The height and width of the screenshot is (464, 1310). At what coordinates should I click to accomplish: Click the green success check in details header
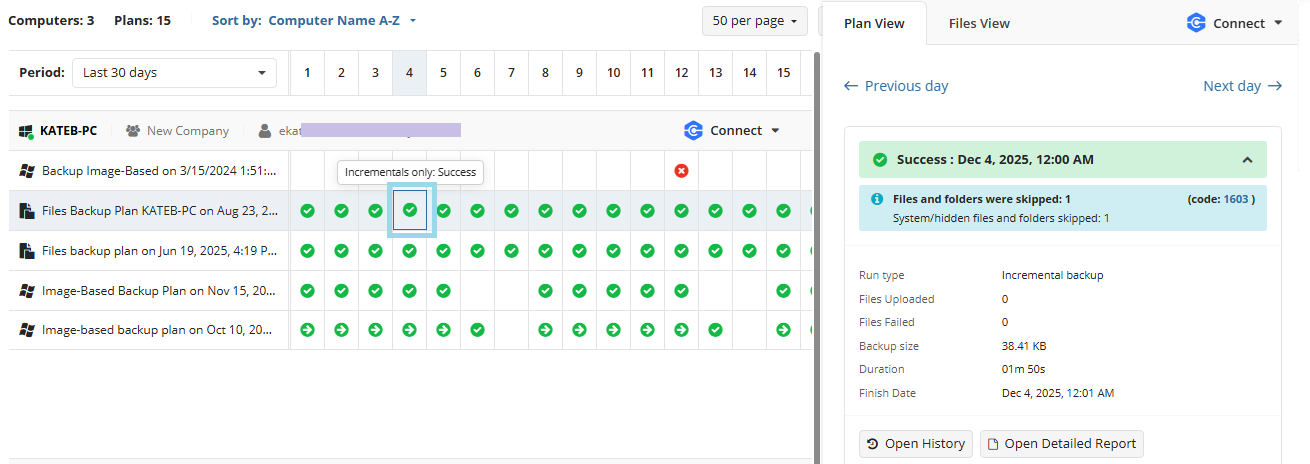(x=880, y=160)
